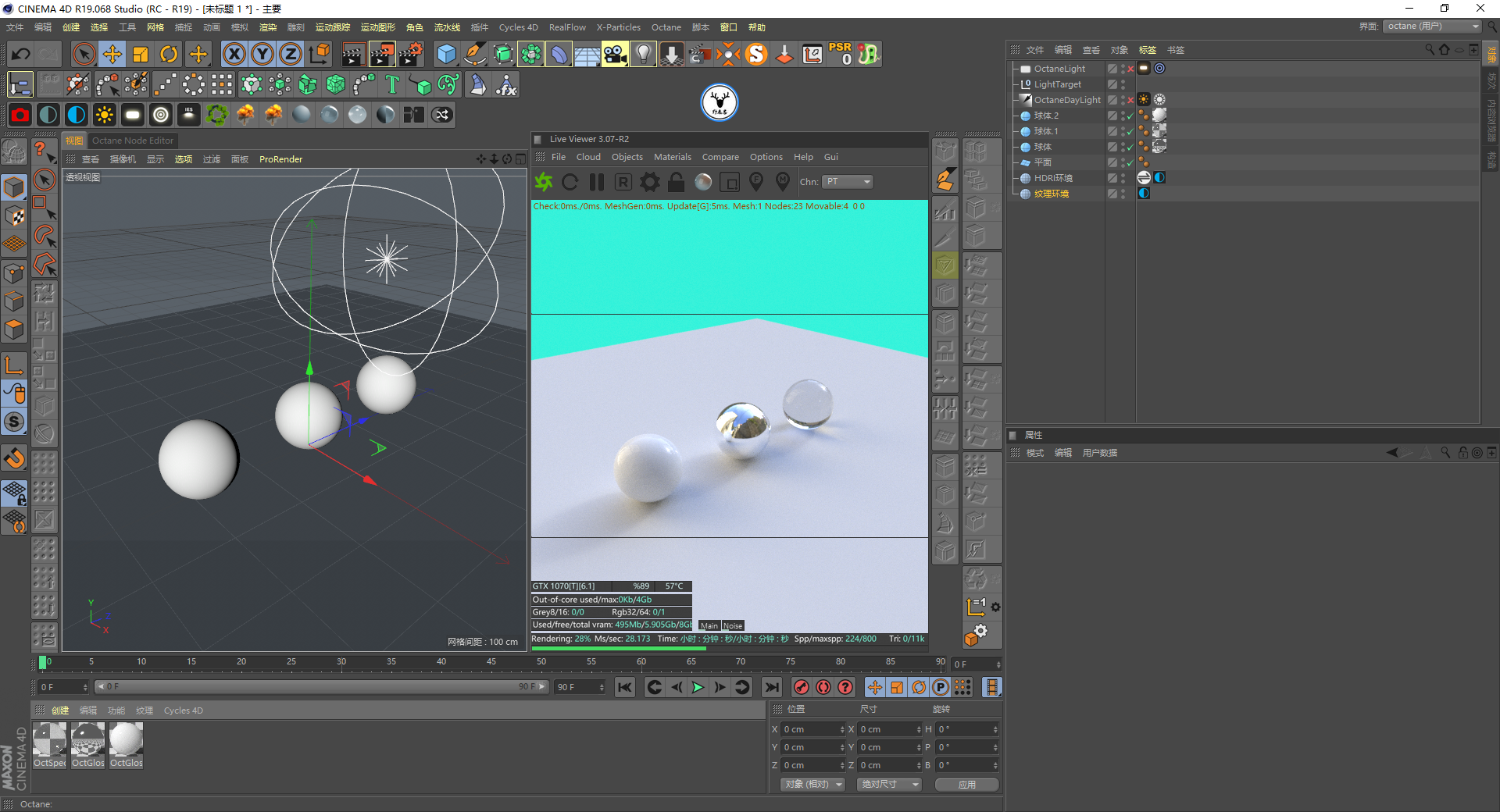Open the ProRender viewport menu
This screenshot has width=1500, height=812.
280,159
